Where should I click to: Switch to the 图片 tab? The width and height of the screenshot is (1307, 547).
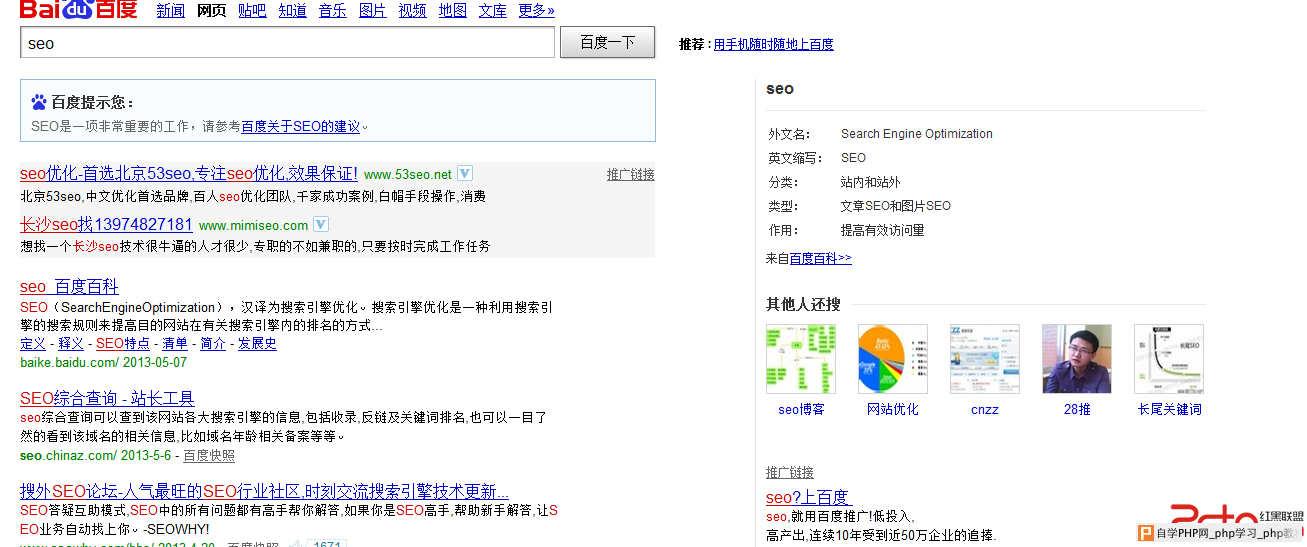coord(372,11)
